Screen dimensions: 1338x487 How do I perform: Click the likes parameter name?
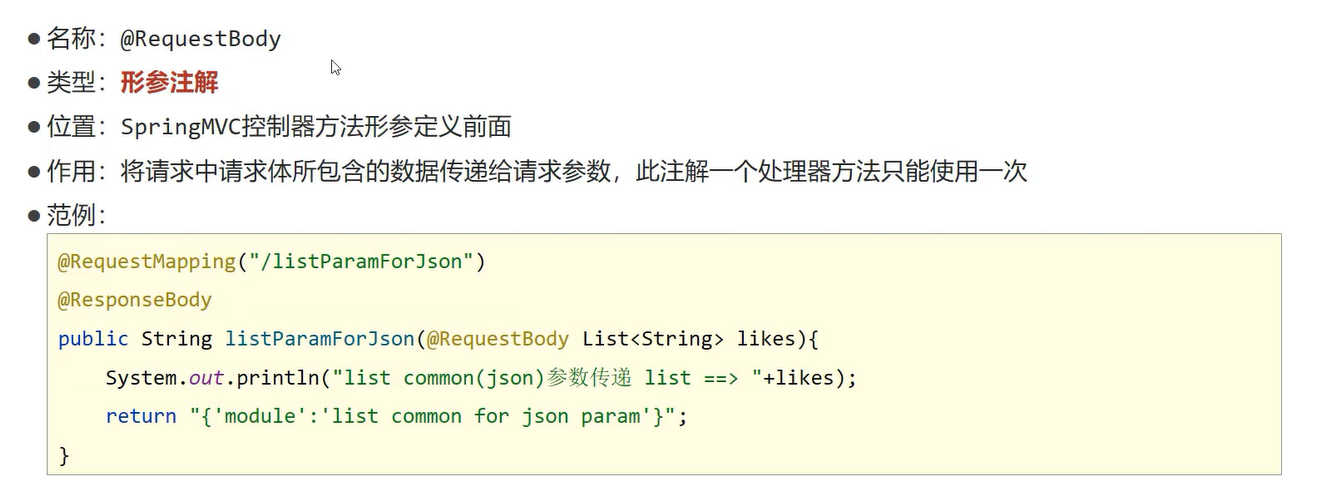click(x=766, y=339)
